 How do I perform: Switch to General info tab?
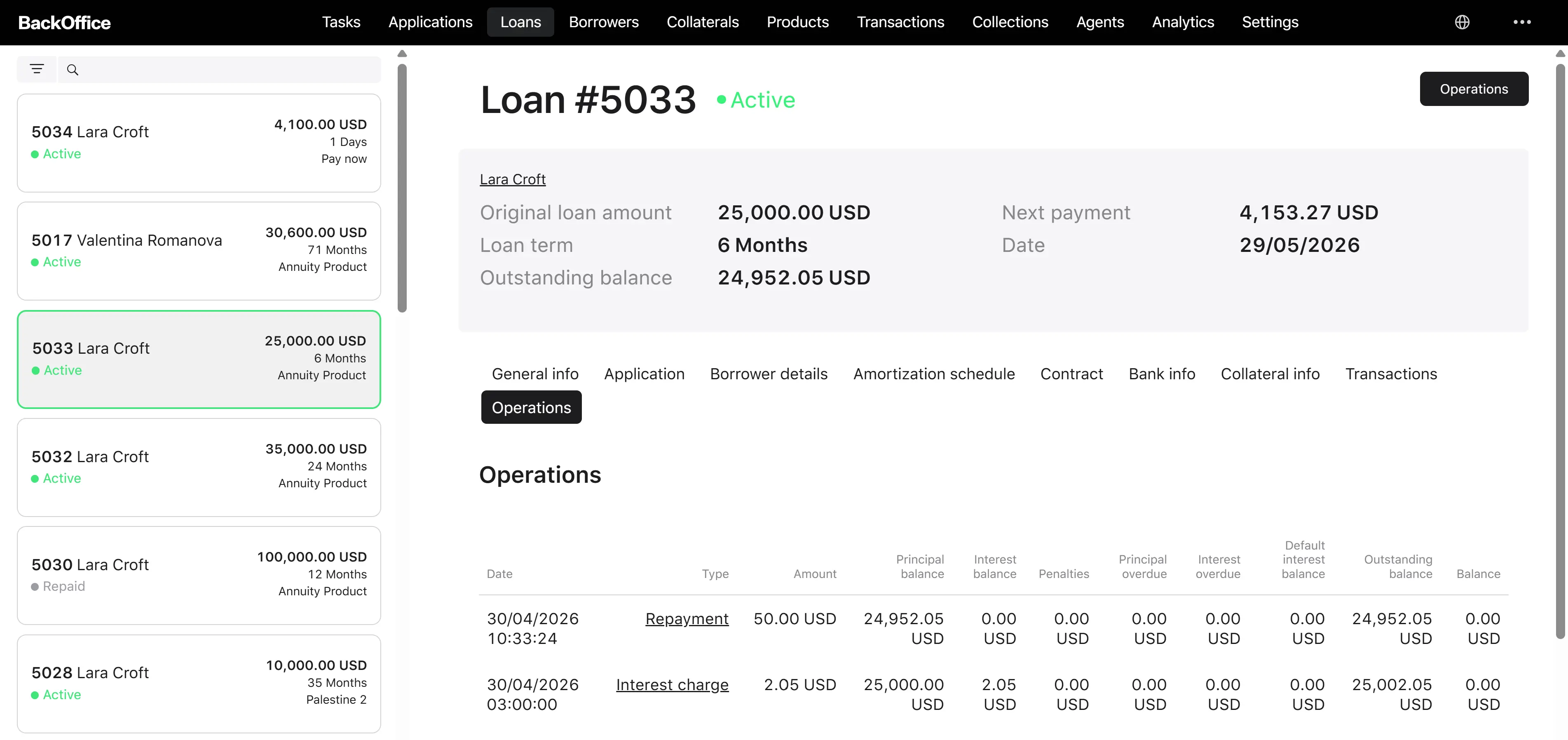pyautogui.click(x=535, y=374)
